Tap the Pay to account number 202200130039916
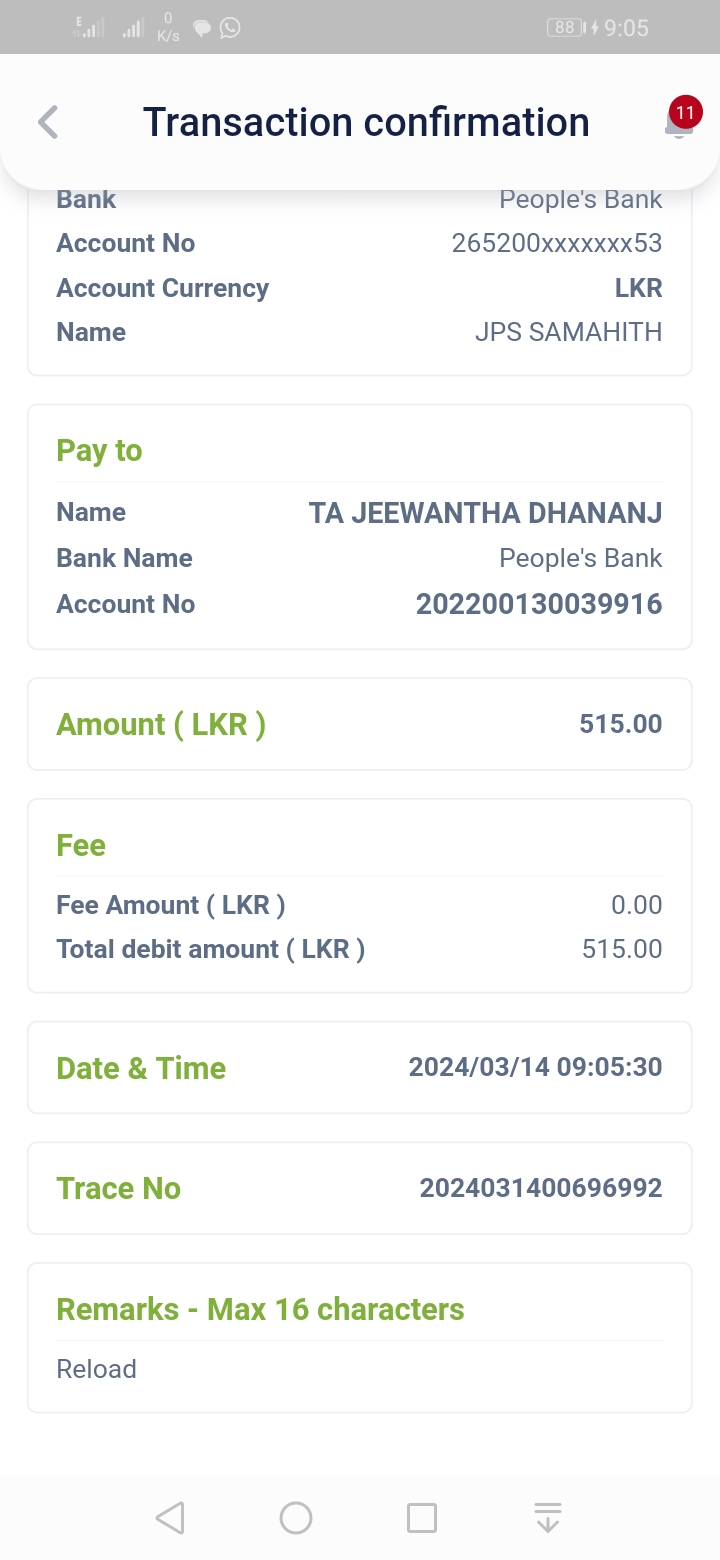The image size is (720, 1560). [x=538, y=604]
